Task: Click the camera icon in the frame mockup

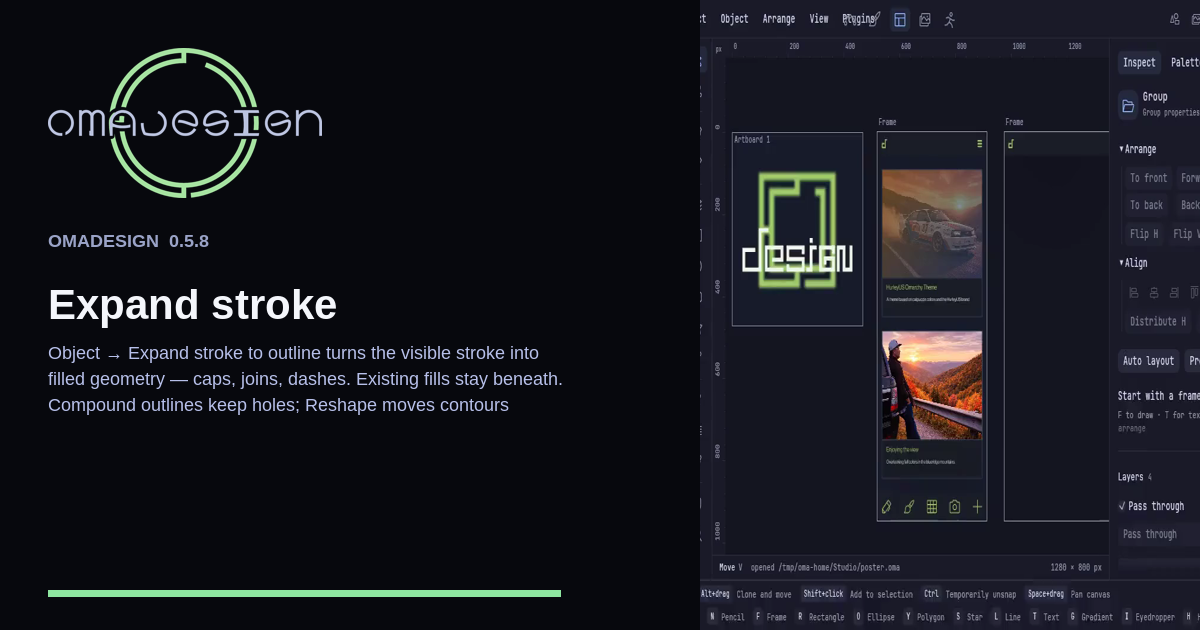Action: [x=954, y=507]
